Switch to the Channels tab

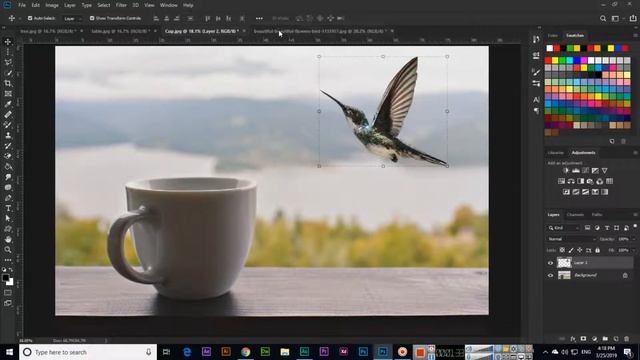[x=575, y=215]
